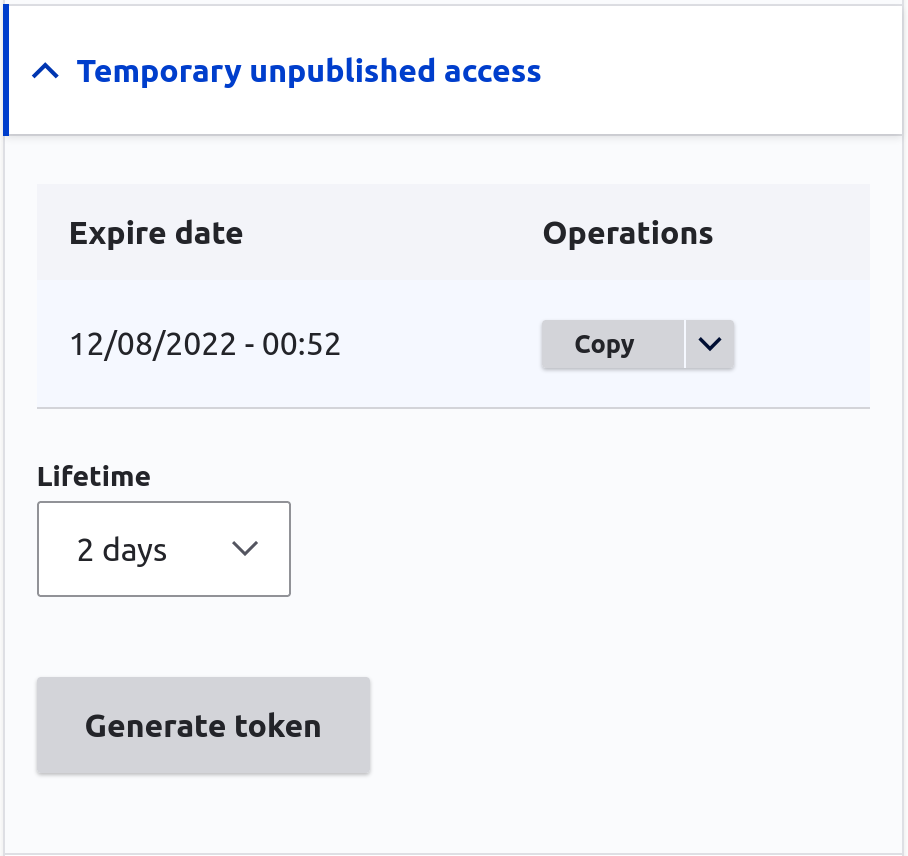Open the Lifetime dropdown showing 2 days

pos(164,549)
